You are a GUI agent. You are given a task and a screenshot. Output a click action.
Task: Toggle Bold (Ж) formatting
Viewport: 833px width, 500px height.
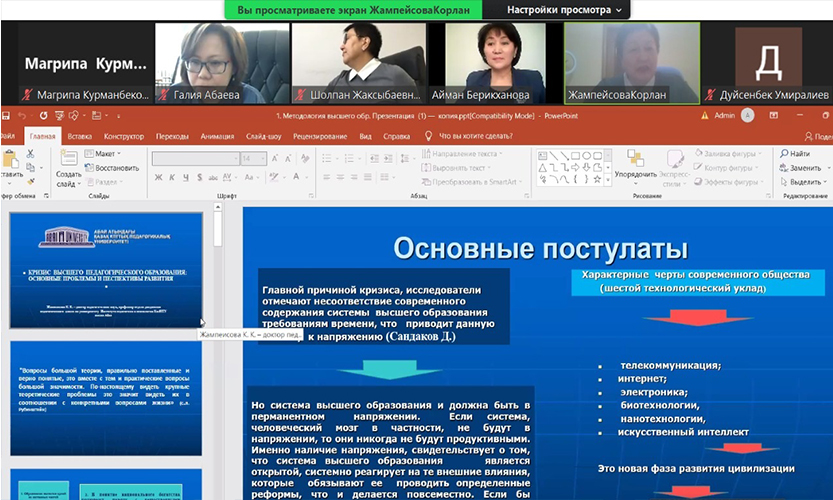(x=159, y=178)
